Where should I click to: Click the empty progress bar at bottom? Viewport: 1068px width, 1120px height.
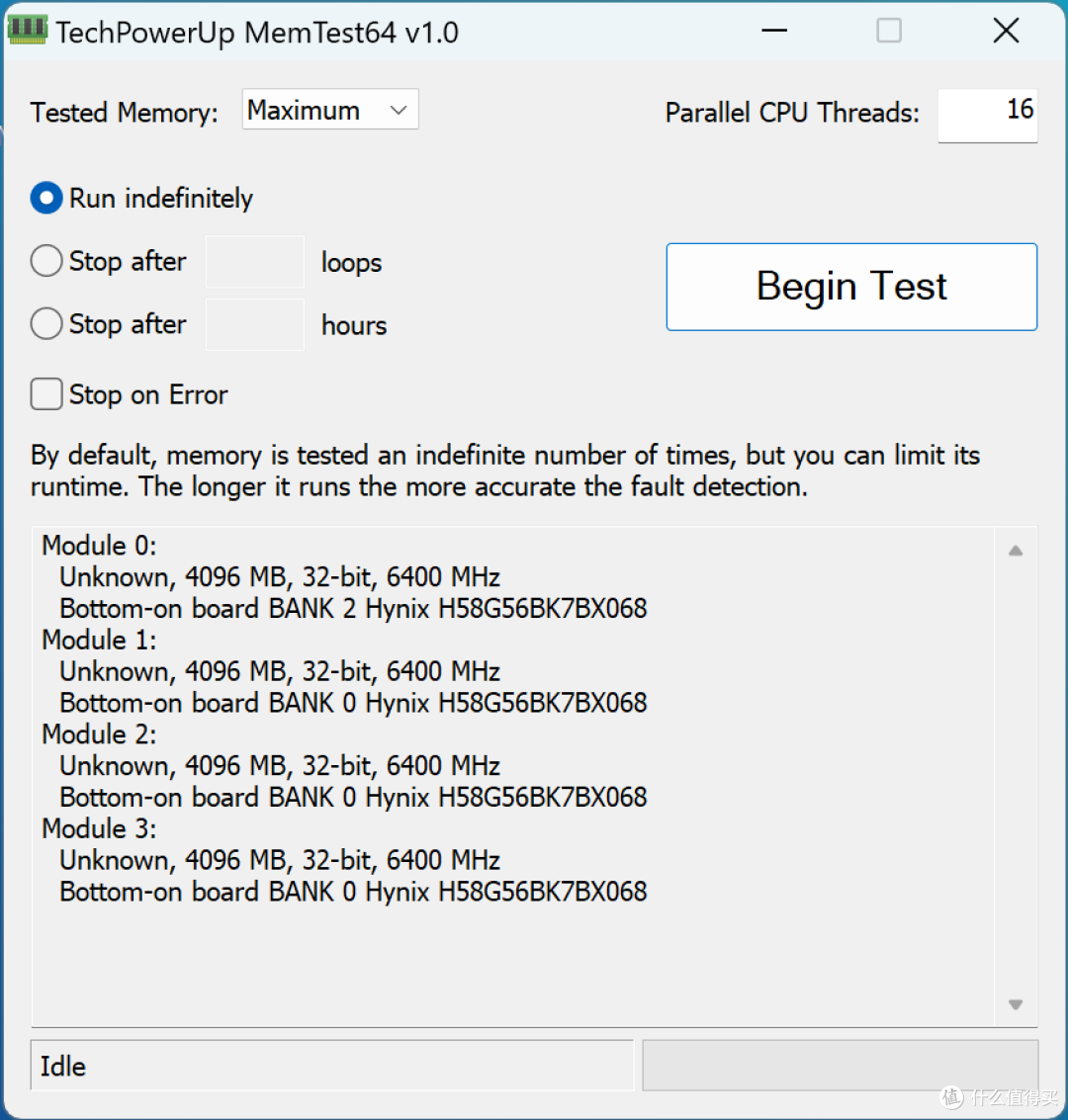[841, 1065]
